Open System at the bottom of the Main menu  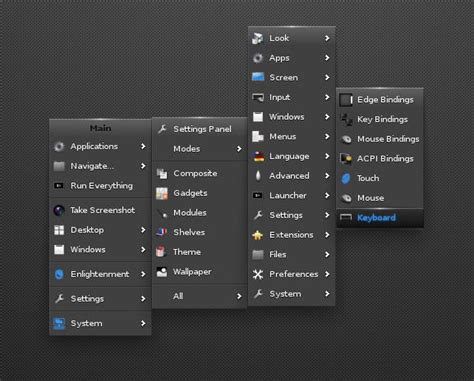[x=100, y=323]
